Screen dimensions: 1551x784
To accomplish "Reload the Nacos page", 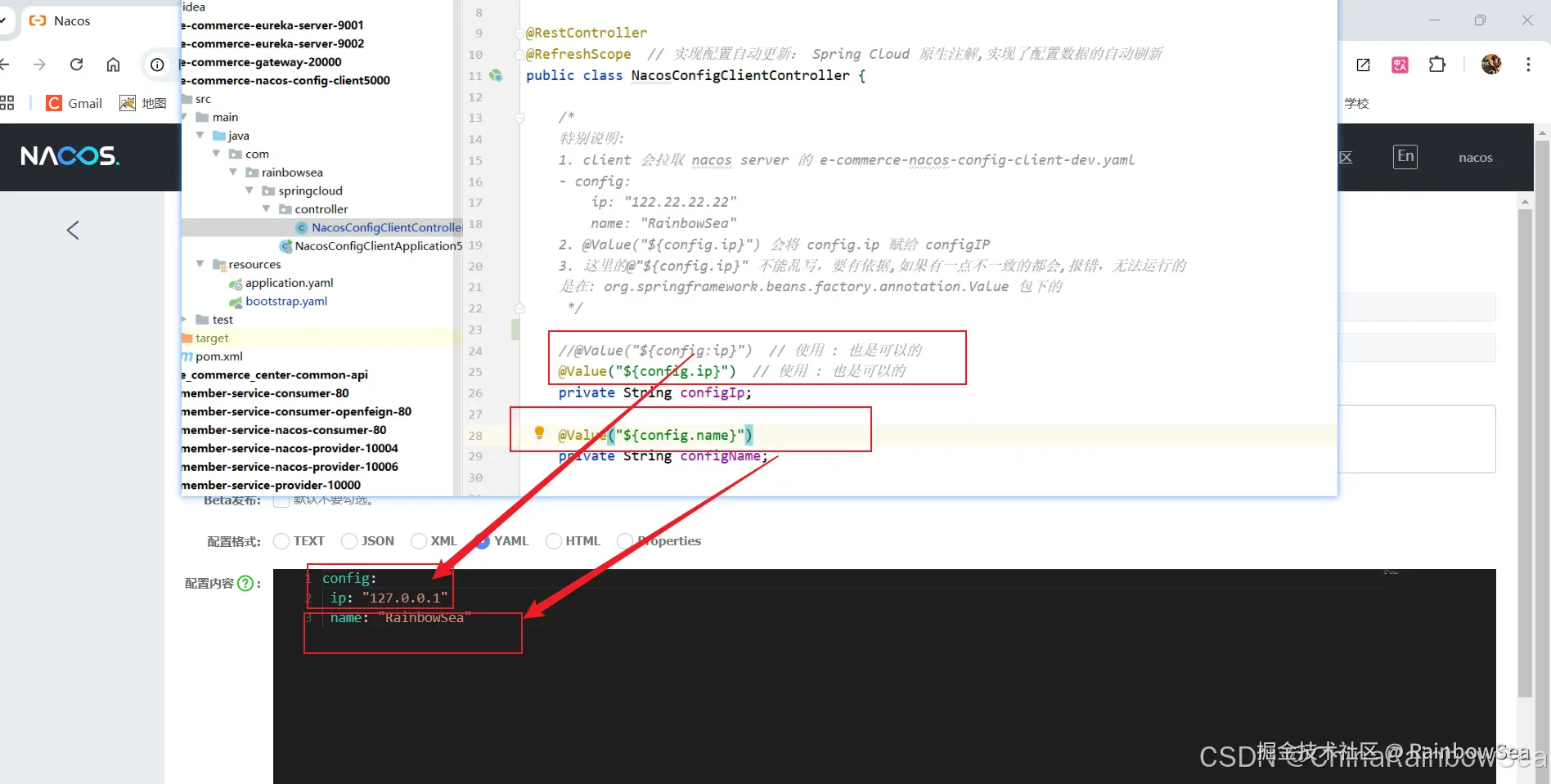I will pyautogui.click(x=77, y=65).
